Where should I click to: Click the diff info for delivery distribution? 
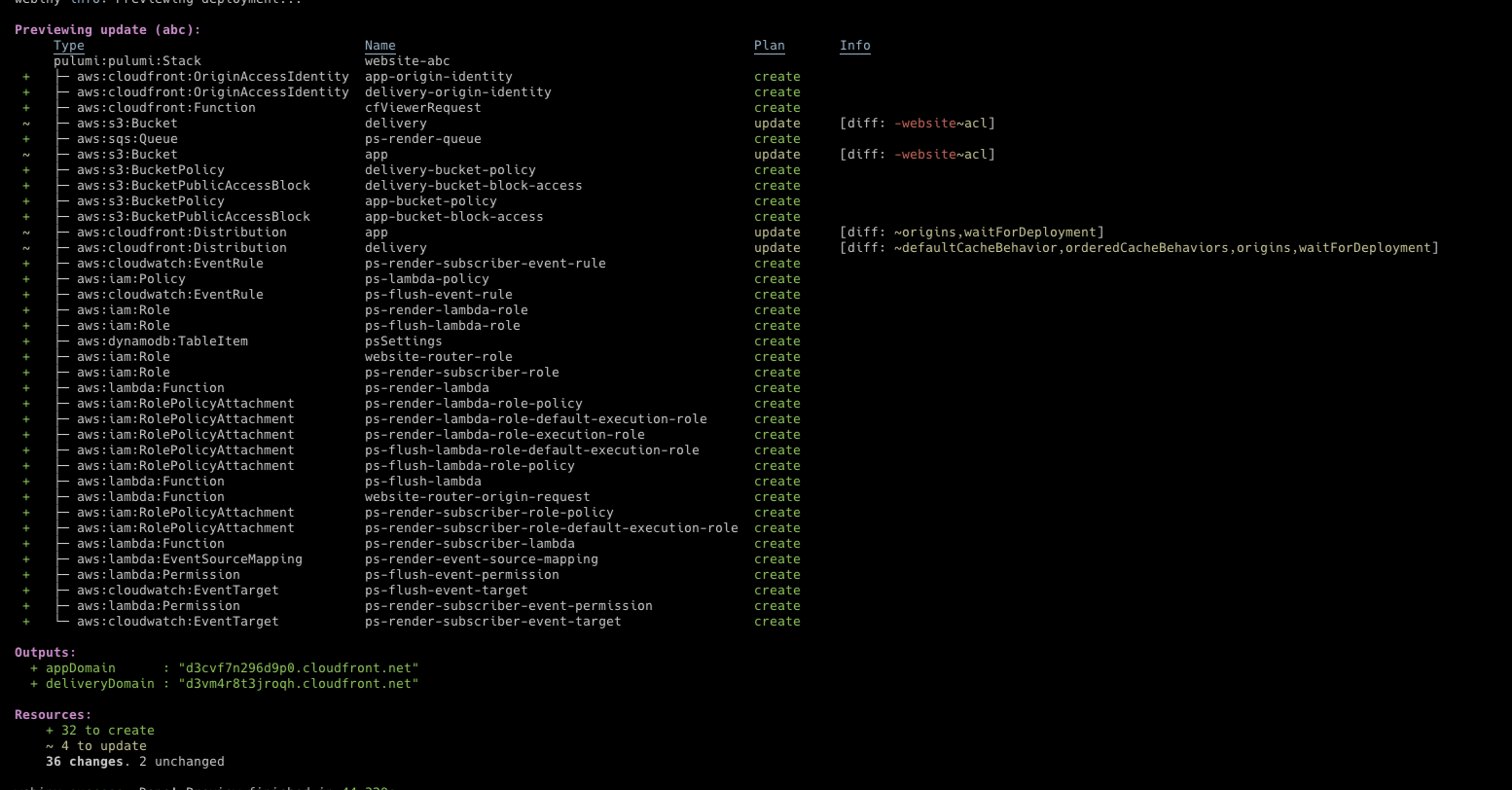tap(1138, 248)
